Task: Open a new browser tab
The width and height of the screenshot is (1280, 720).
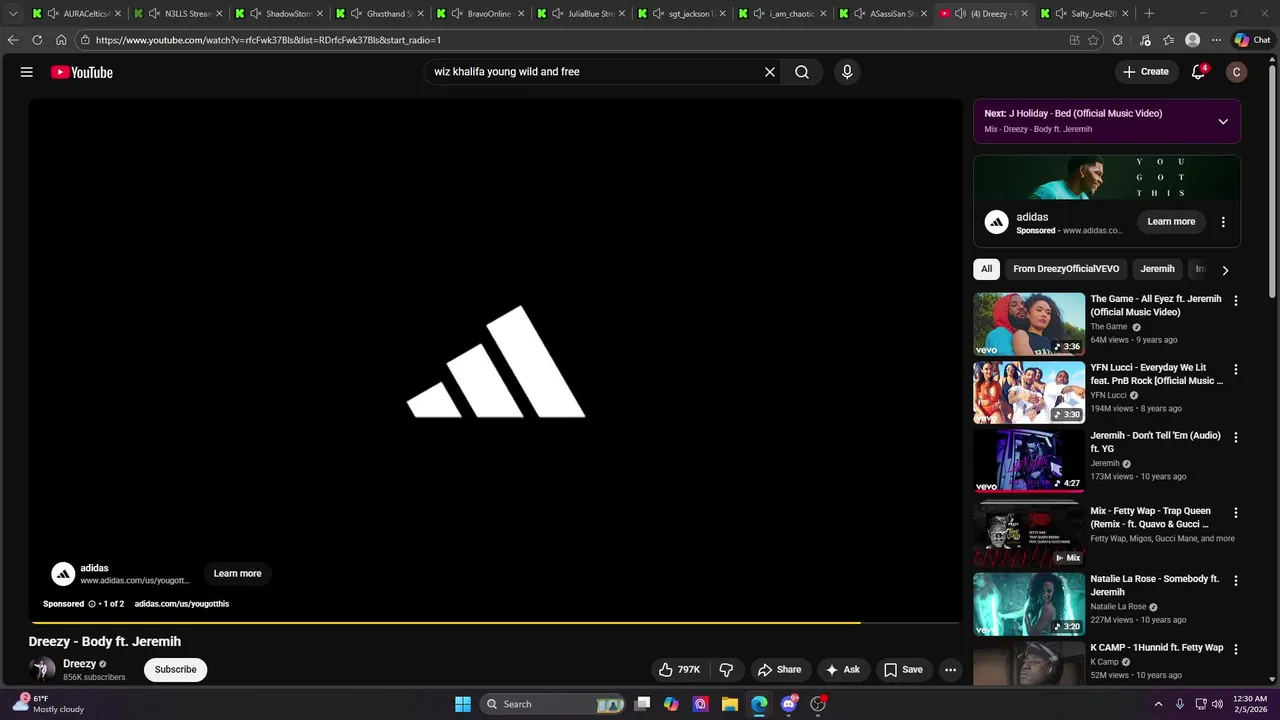Action: click(x=1149, y=14)
